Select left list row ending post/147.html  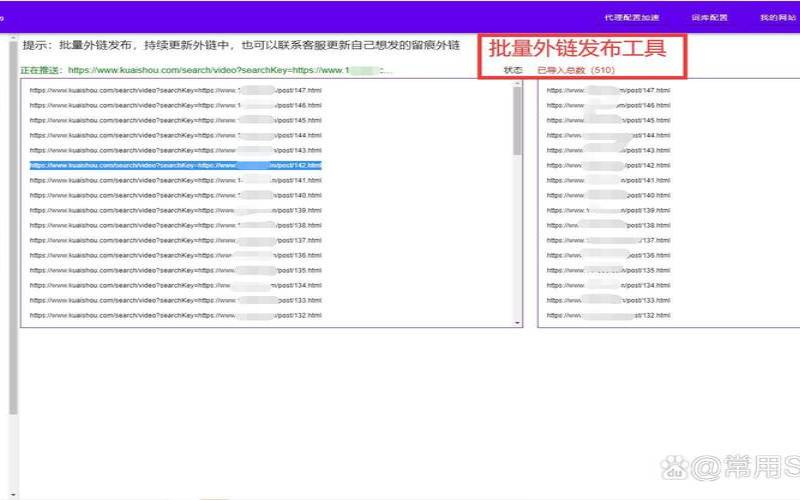tap(176, 90)
